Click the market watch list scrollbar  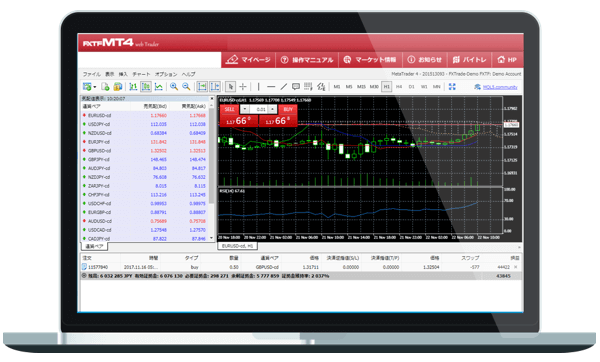pyautogui.click(x=212, y=171)
